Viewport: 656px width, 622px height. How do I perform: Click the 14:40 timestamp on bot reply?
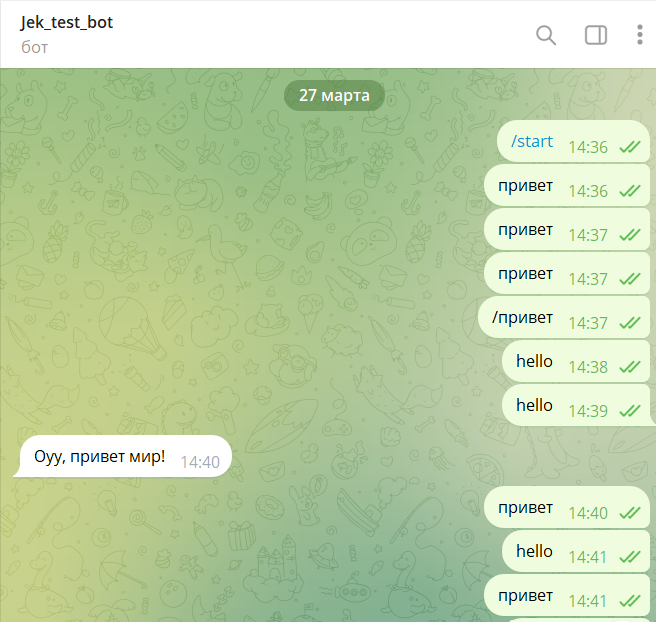click(200, 462)
